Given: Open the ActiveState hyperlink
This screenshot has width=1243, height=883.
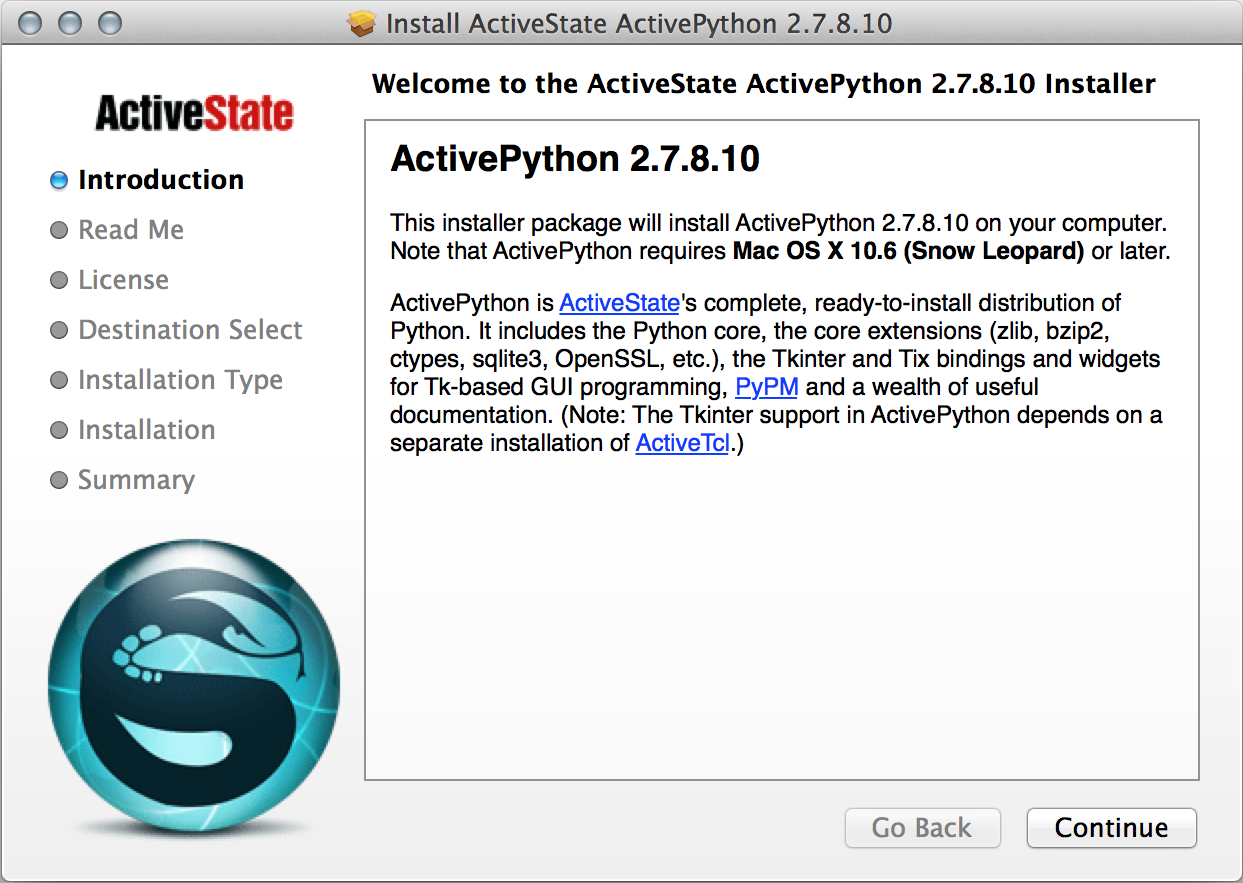Looking at the screenshot, I should click(619, 303).
